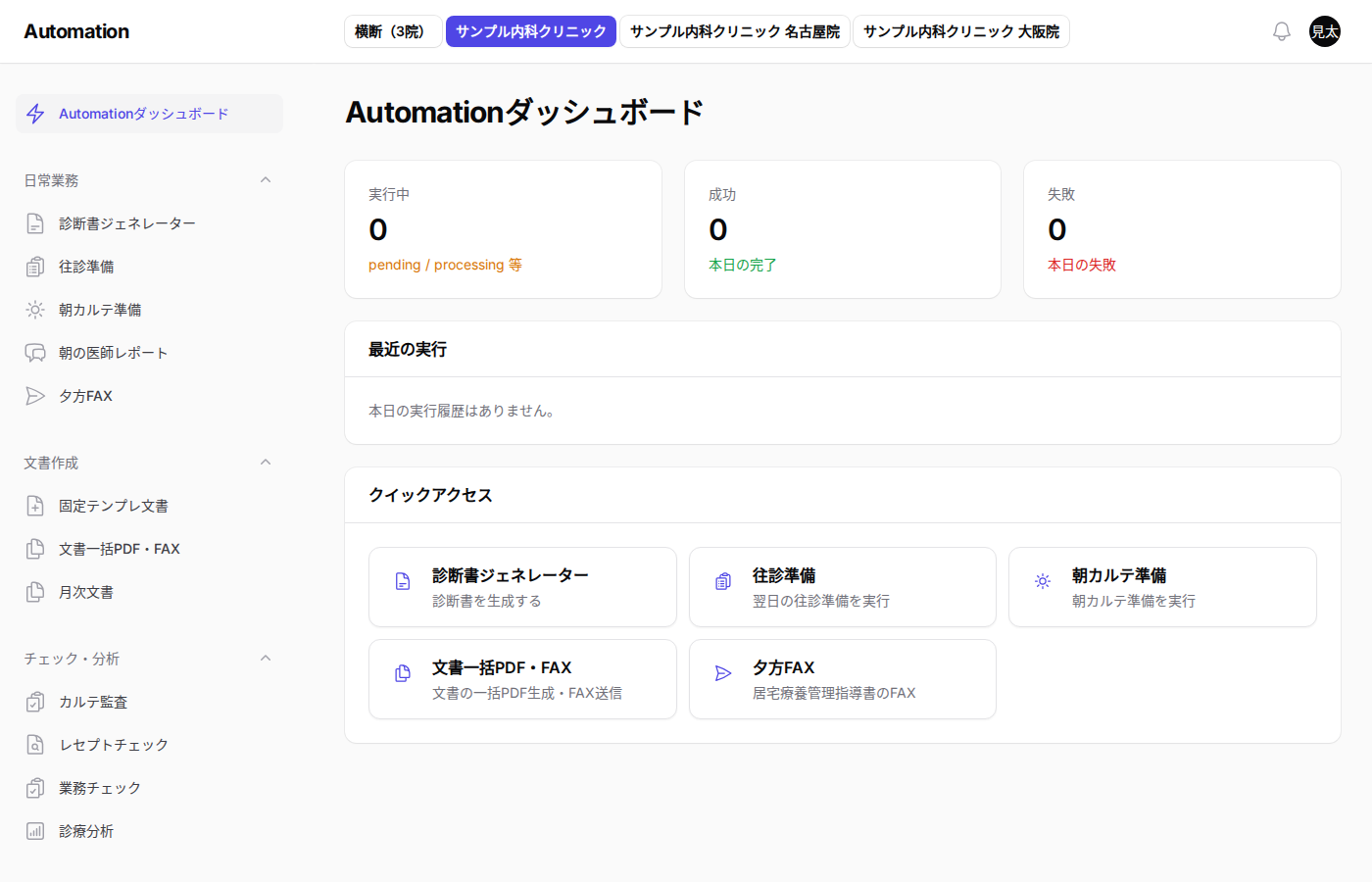Click document icon on 診断書ジェネレーター quick access card
This screenshot has width=1372, height=882.
tap(403, 581)
